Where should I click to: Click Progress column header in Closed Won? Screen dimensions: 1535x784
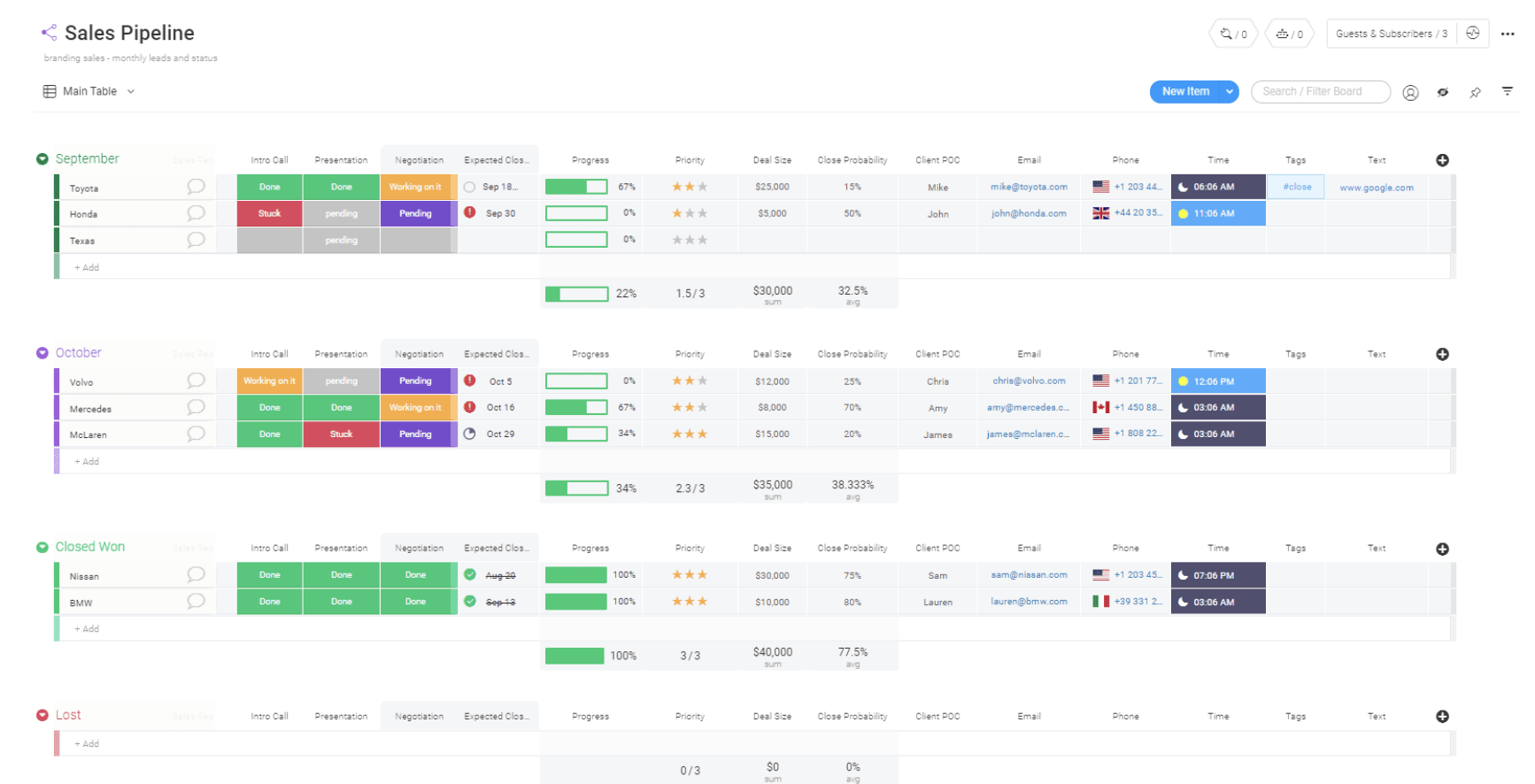point(590,549)
